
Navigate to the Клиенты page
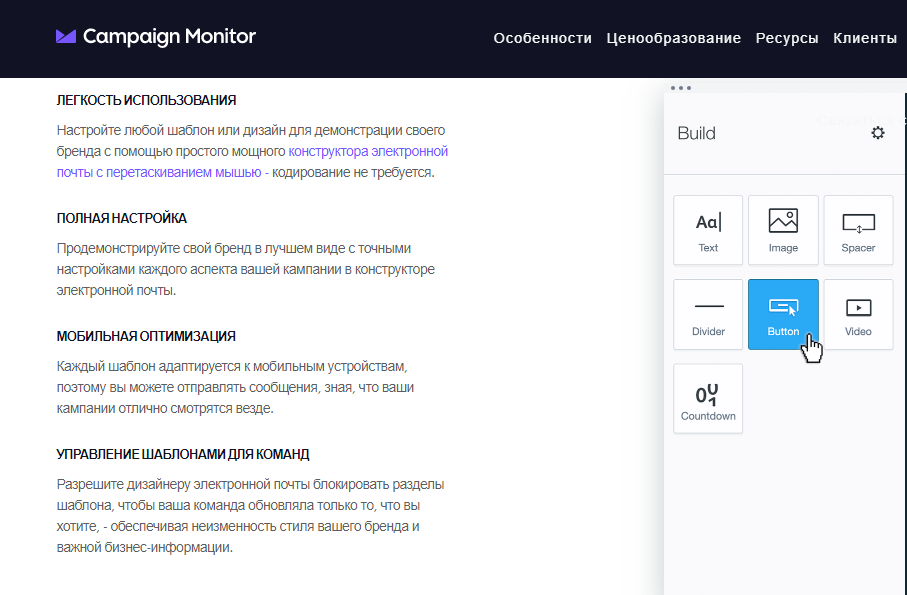(x=865, y=38)
